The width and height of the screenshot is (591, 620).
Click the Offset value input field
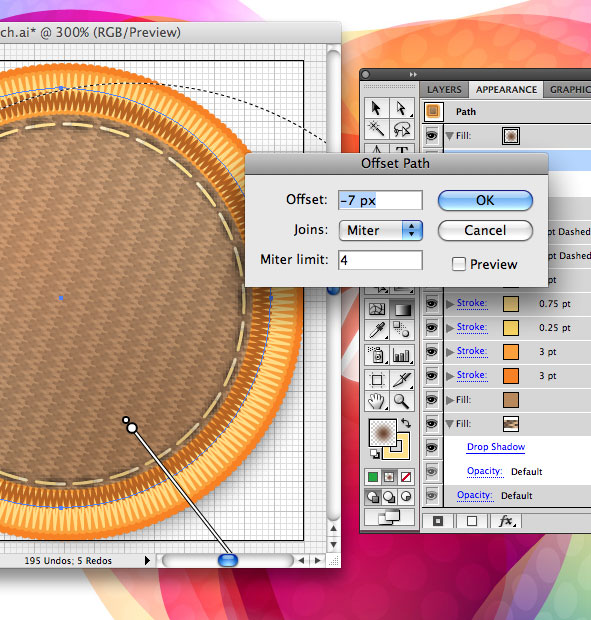tap(380, 200)
